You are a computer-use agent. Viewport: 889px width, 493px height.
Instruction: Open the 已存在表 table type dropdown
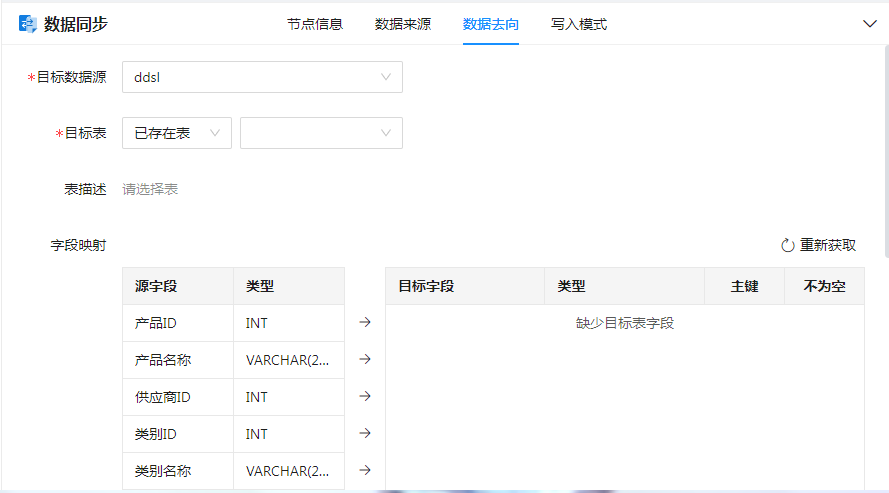(176, 133)
